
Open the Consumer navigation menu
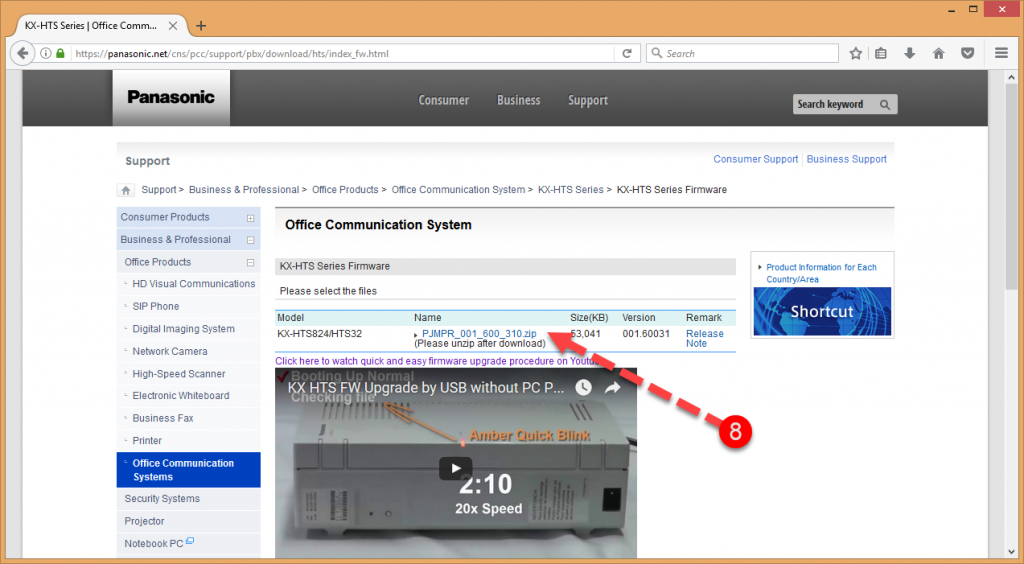coord(443,100)
